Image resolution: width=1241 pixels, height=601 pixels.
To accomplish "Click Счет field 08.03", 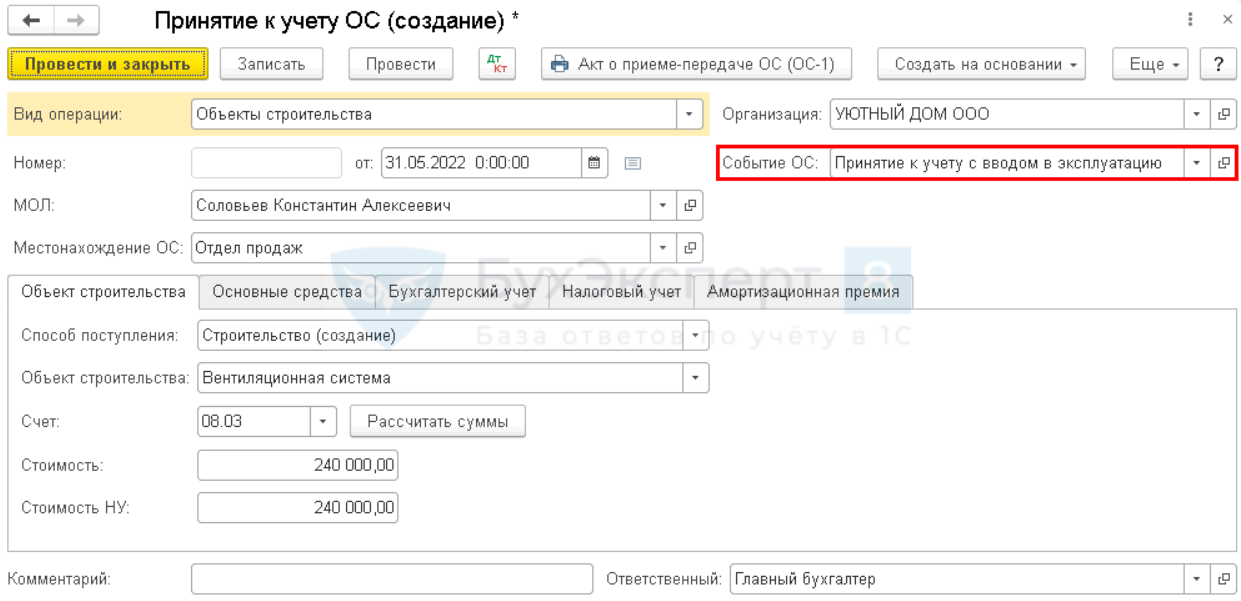I will (x=254, y=421).
